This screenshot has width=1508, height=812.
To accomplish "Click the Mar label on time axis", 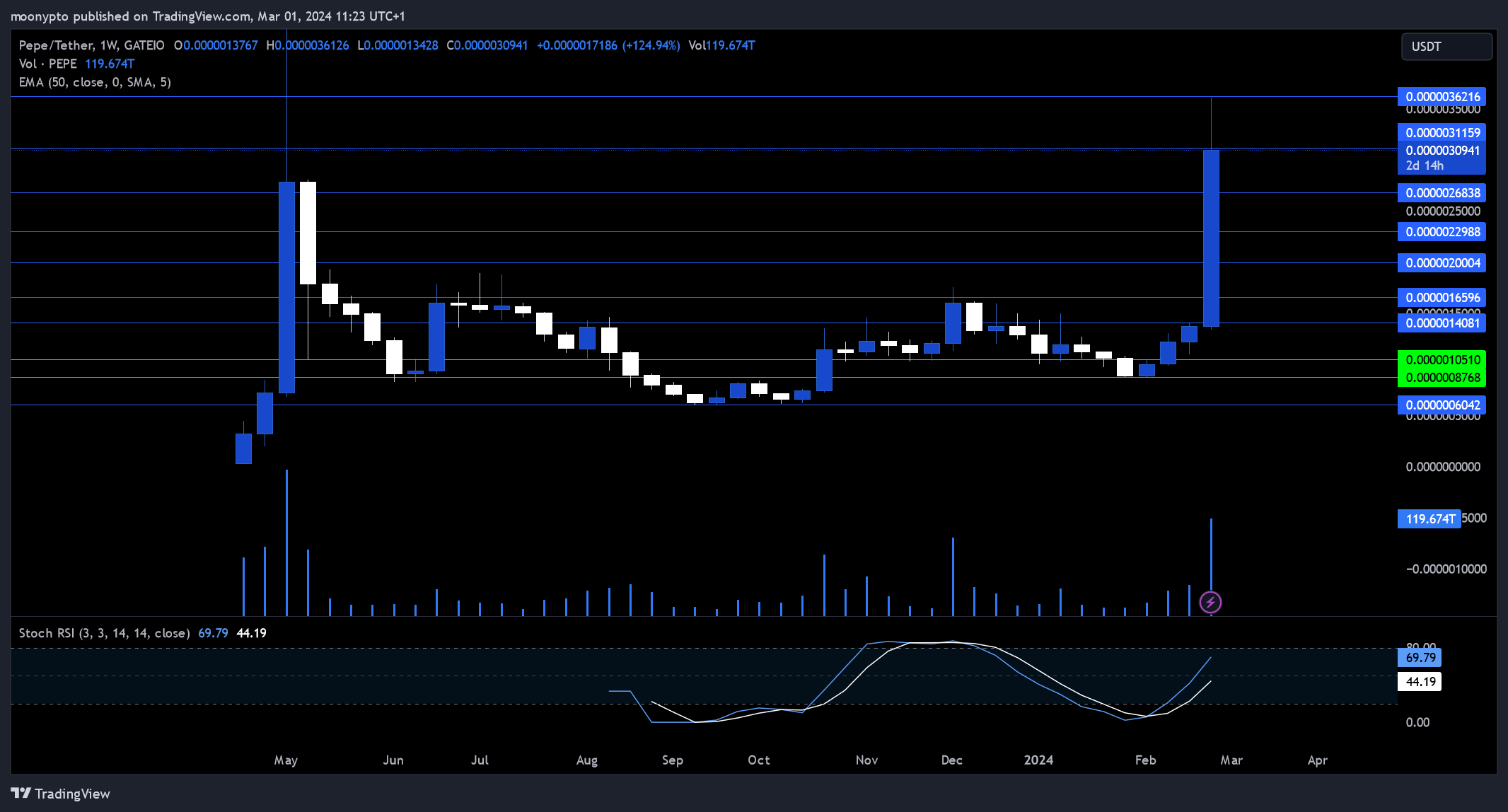I will pyautogui.click(x=1231, y=760).
